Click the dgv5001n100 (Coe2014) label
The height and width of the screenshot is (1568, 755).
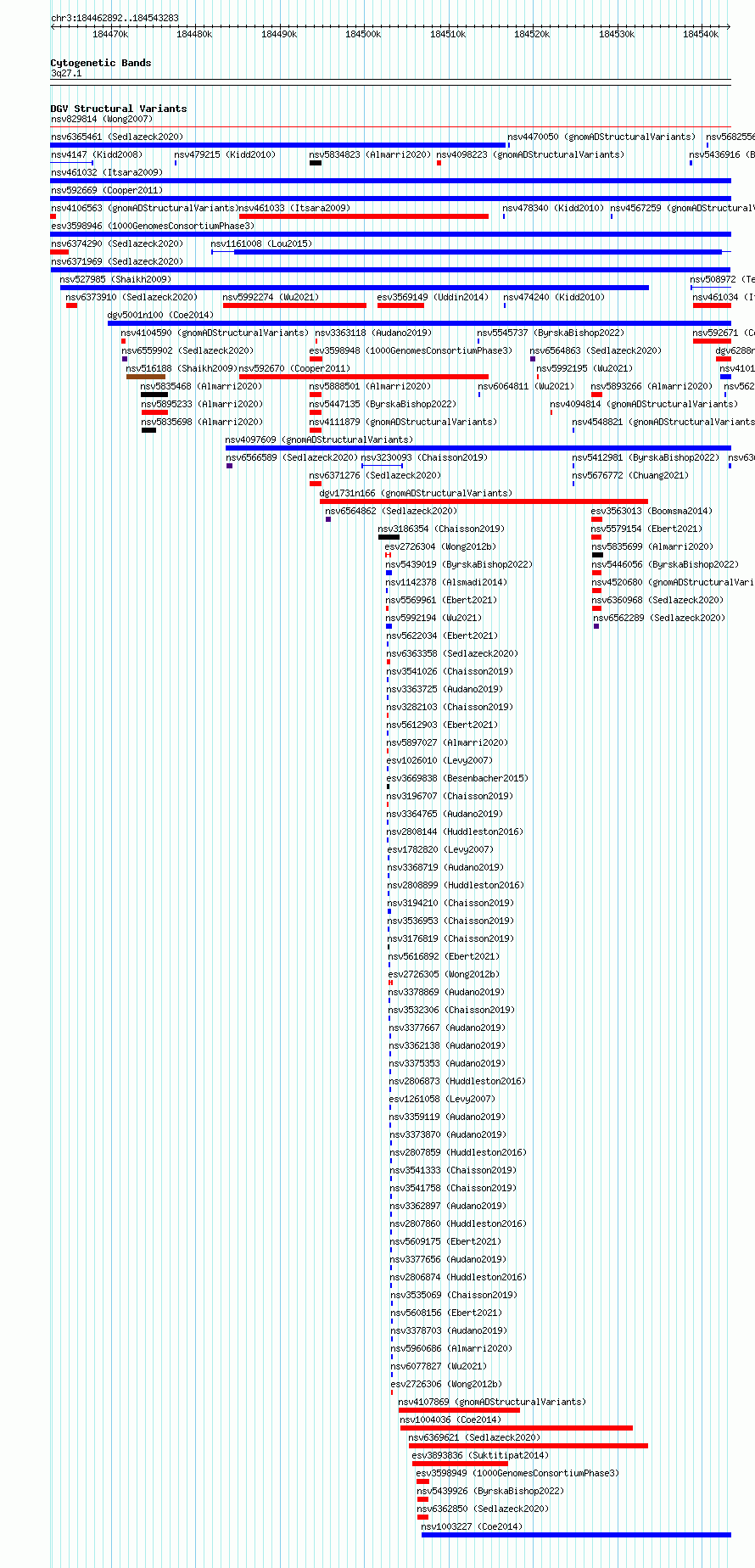160,315
